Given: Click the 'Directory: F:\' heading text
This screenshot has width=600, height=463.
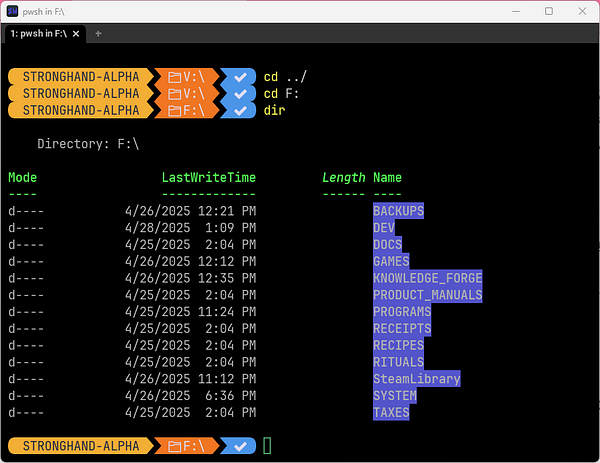Looking at the screenshot, I should click(x=88, y=144).
